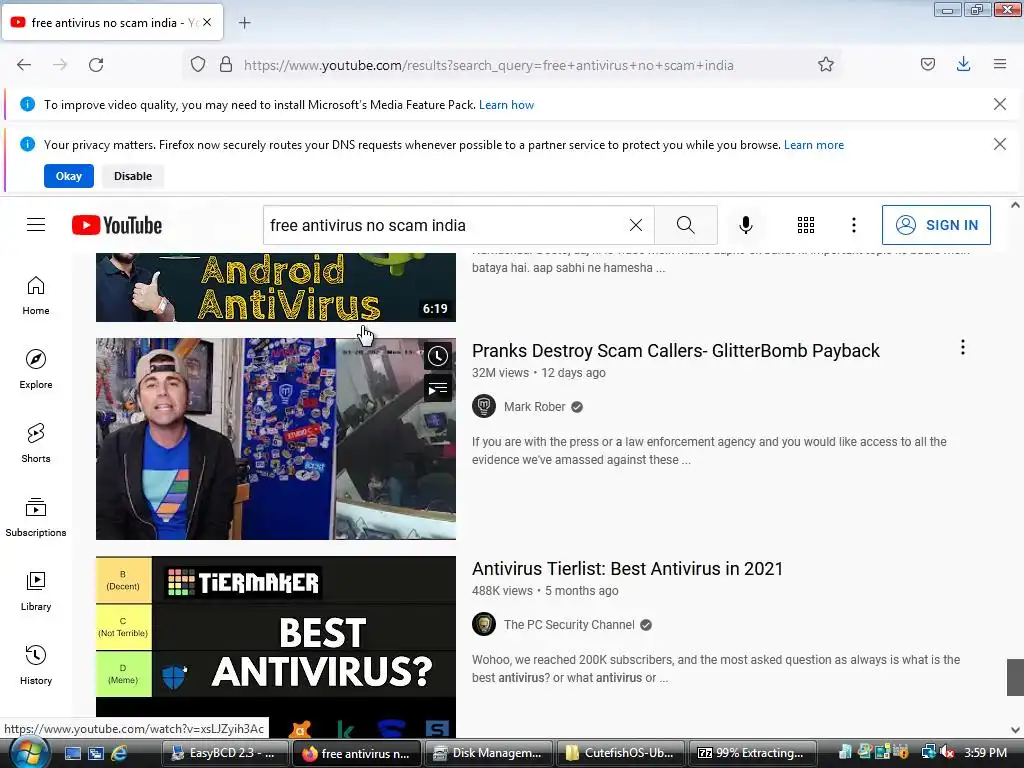Click the SIGN IN button
Viewport: 1024px width, 768px height.
936,225
